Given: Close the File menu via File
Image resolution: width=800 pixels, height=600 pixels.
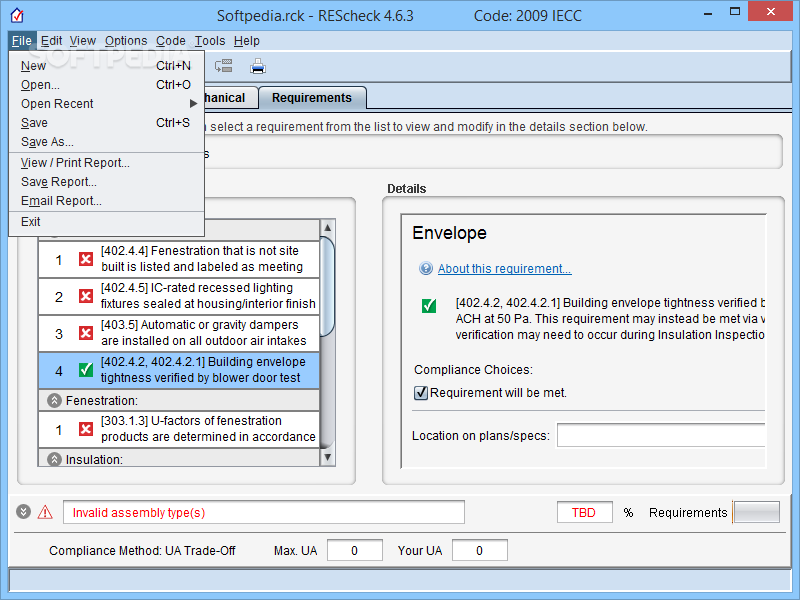Looking at the screenshot, I should pos(22,41).
